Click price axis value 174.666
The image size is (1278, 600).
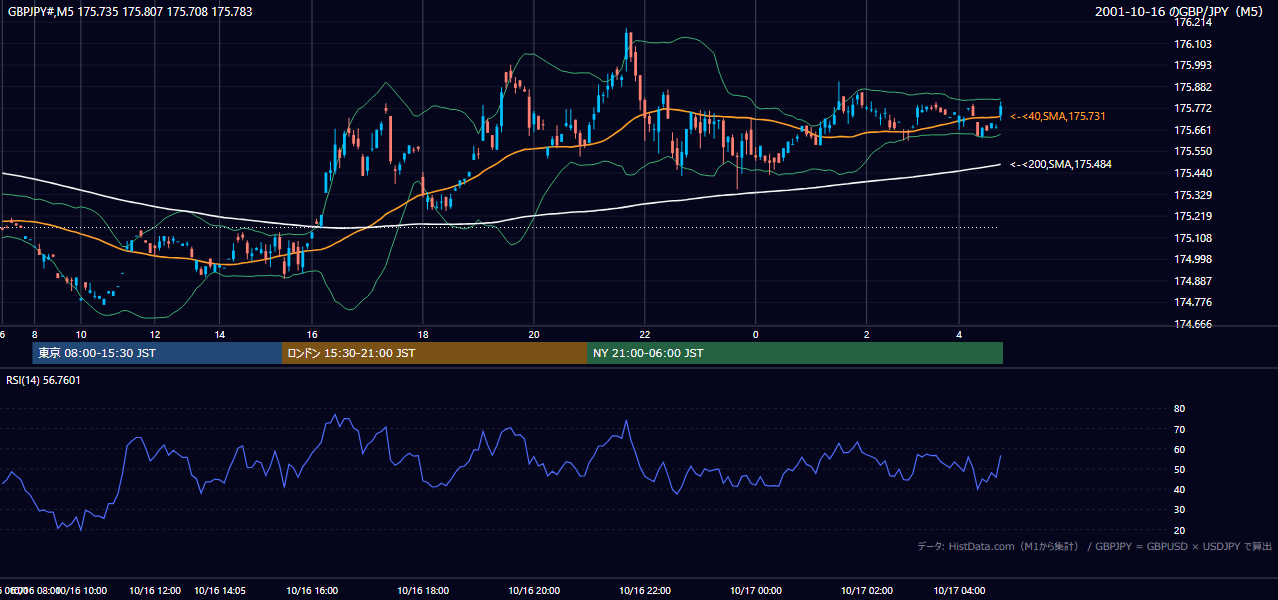coord(1193,324)
